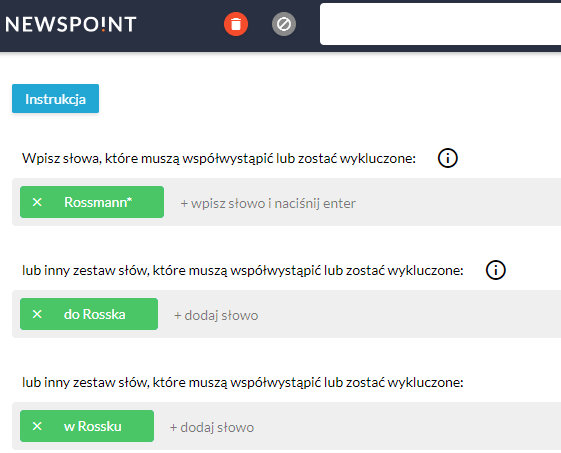
Task: Click '+ dodaj słowo' beside 'w Rossku'
Action: click(212, 427)
